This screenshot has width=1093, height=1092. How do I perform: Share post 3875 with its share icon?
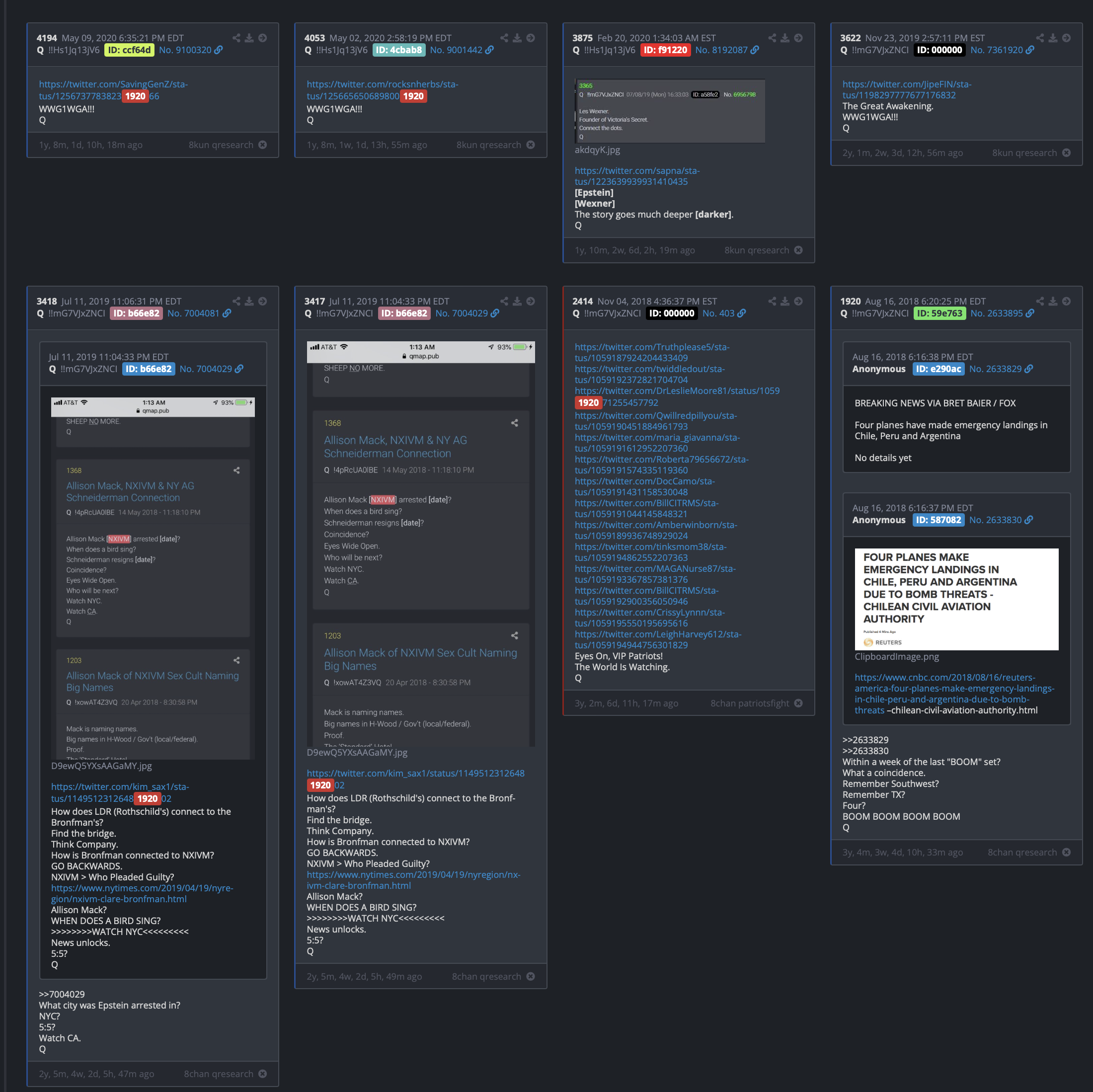(x=772, y=38)
